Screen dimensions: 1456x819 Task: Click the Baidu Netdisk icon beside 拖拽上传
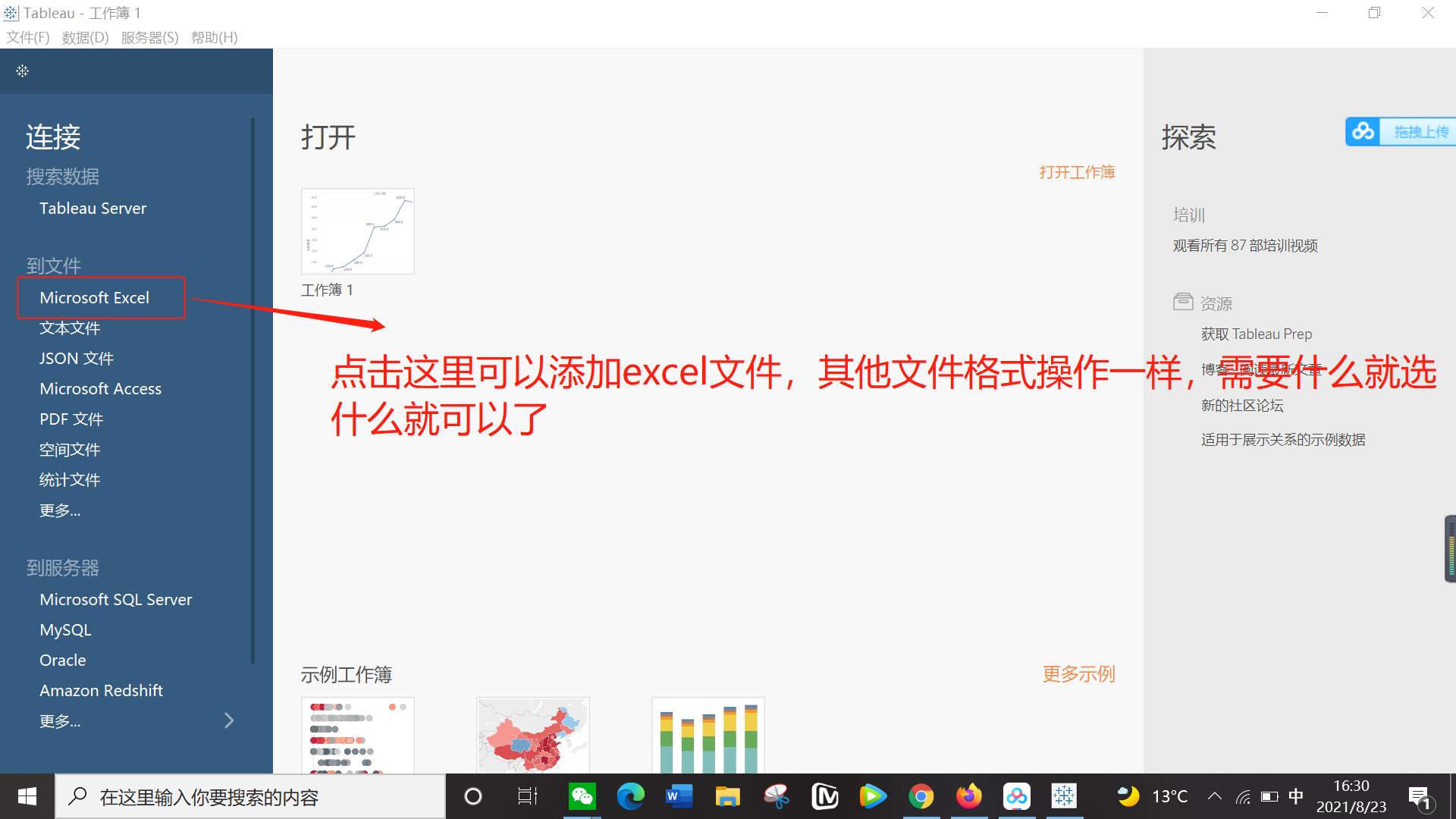[x=1363, y=131]
